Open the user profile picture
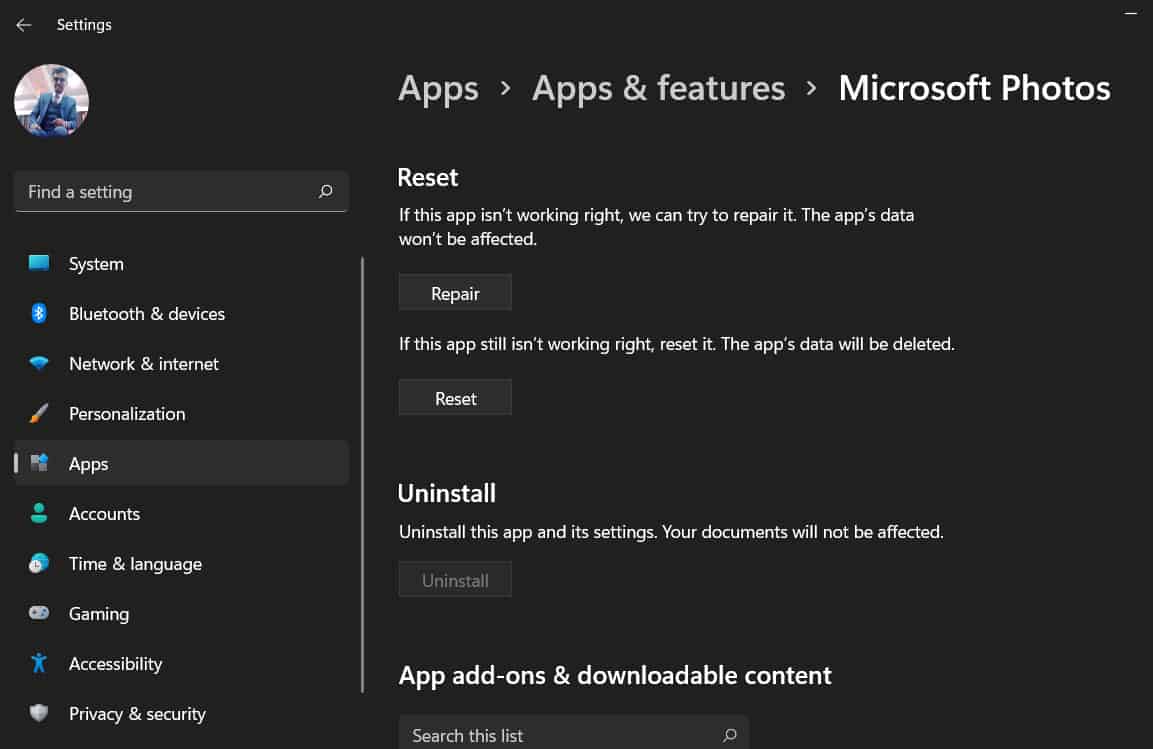Image resolution: width=1153 pixels, height=749 pixels. pyautogui.click(x=51, y=101)
